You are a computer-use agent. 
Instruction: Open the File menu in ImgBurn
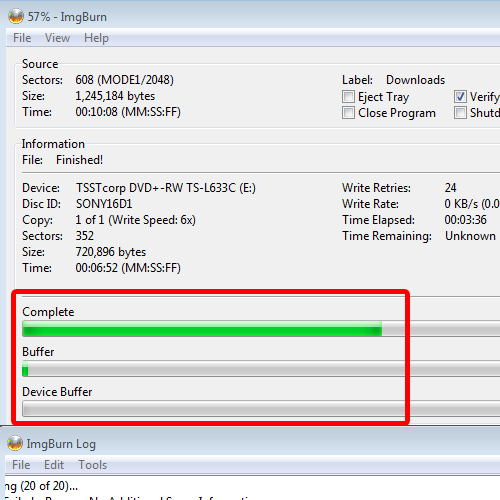pos(22,38)
